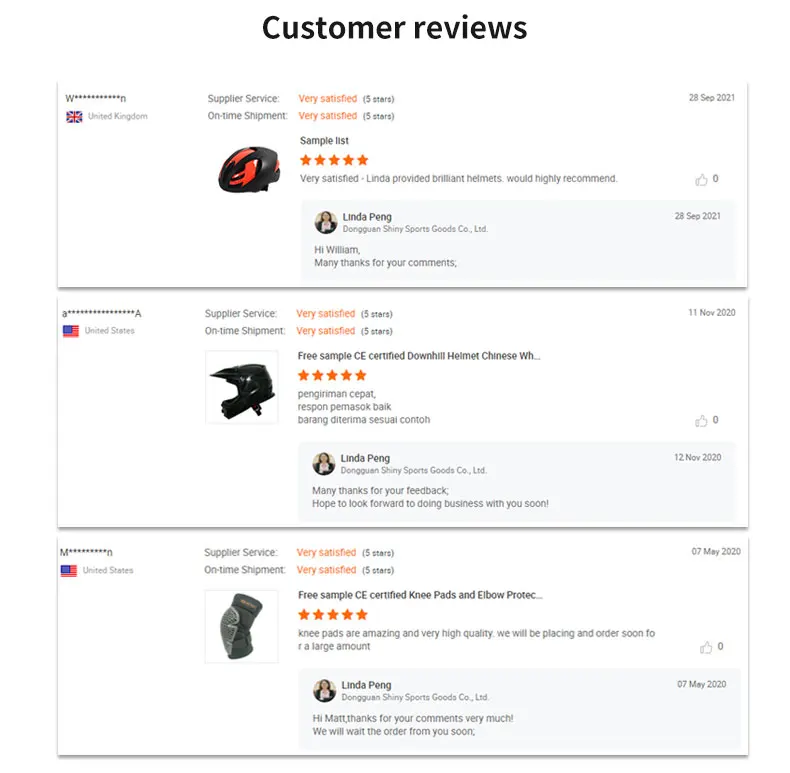Viewport: 790px width, 773px height.
Task: Like the Knee Pads review with thumbs-up
Action: point(706,647)
